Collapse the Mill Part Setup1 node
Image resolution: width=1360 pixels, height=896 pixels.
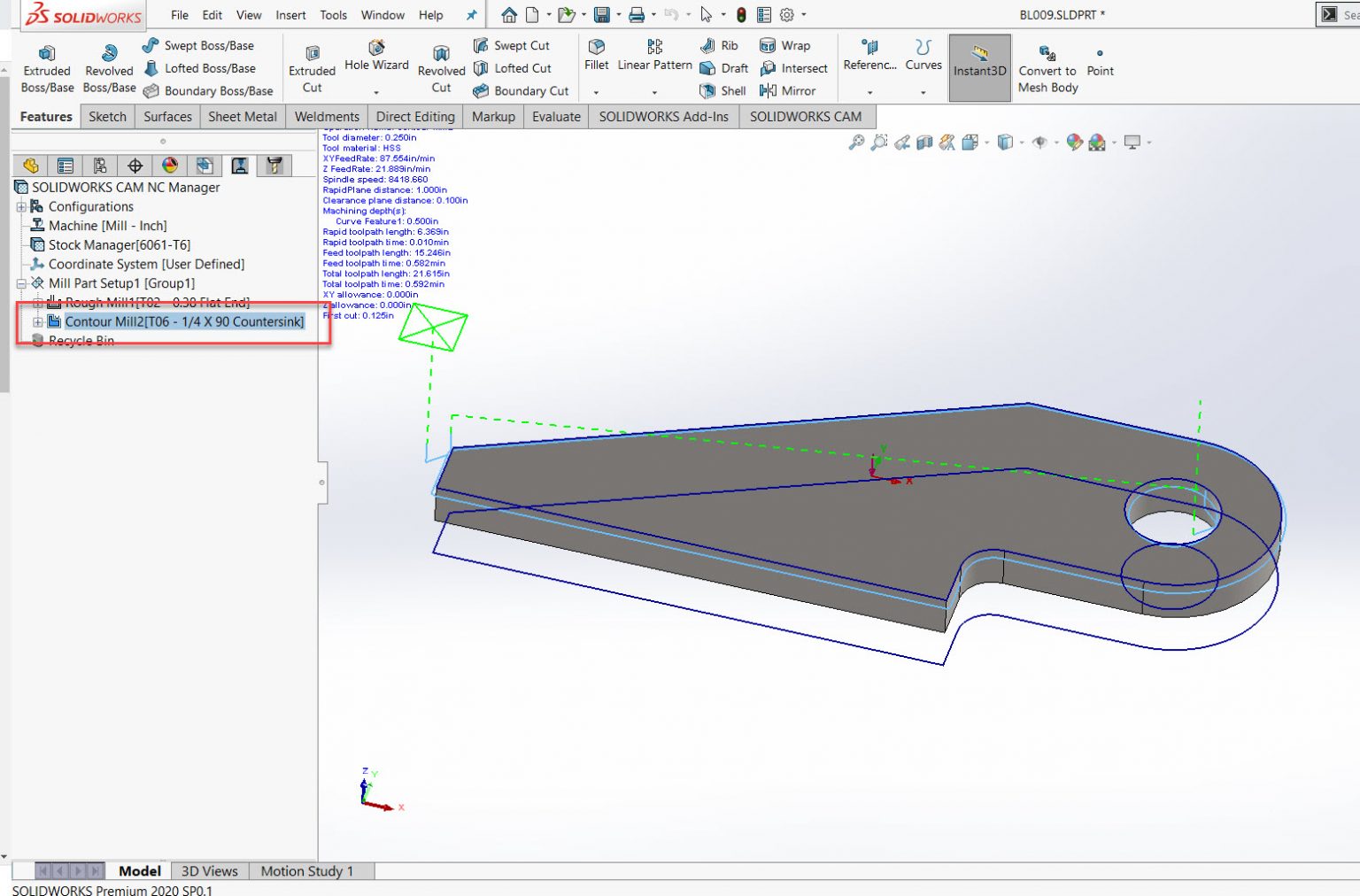[x=21, y=284]
